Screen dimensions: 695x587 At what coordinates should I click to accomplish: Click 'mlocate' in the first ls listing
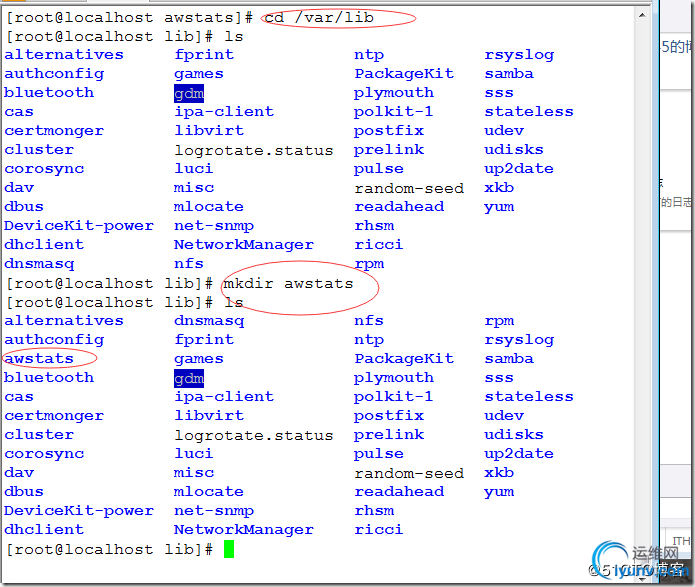209,207
